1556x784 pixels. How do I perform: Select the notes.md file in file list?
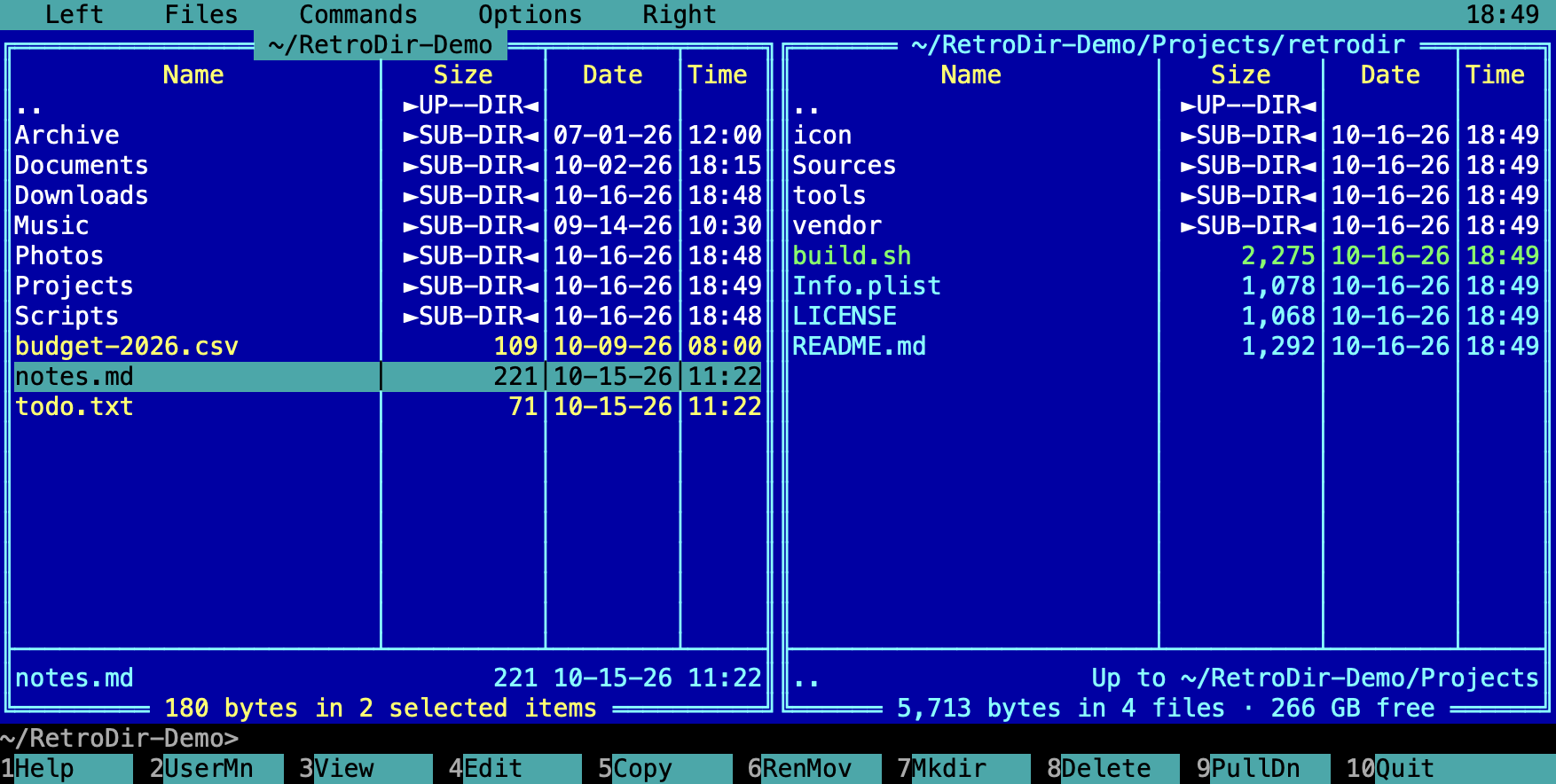pos(389,377)
